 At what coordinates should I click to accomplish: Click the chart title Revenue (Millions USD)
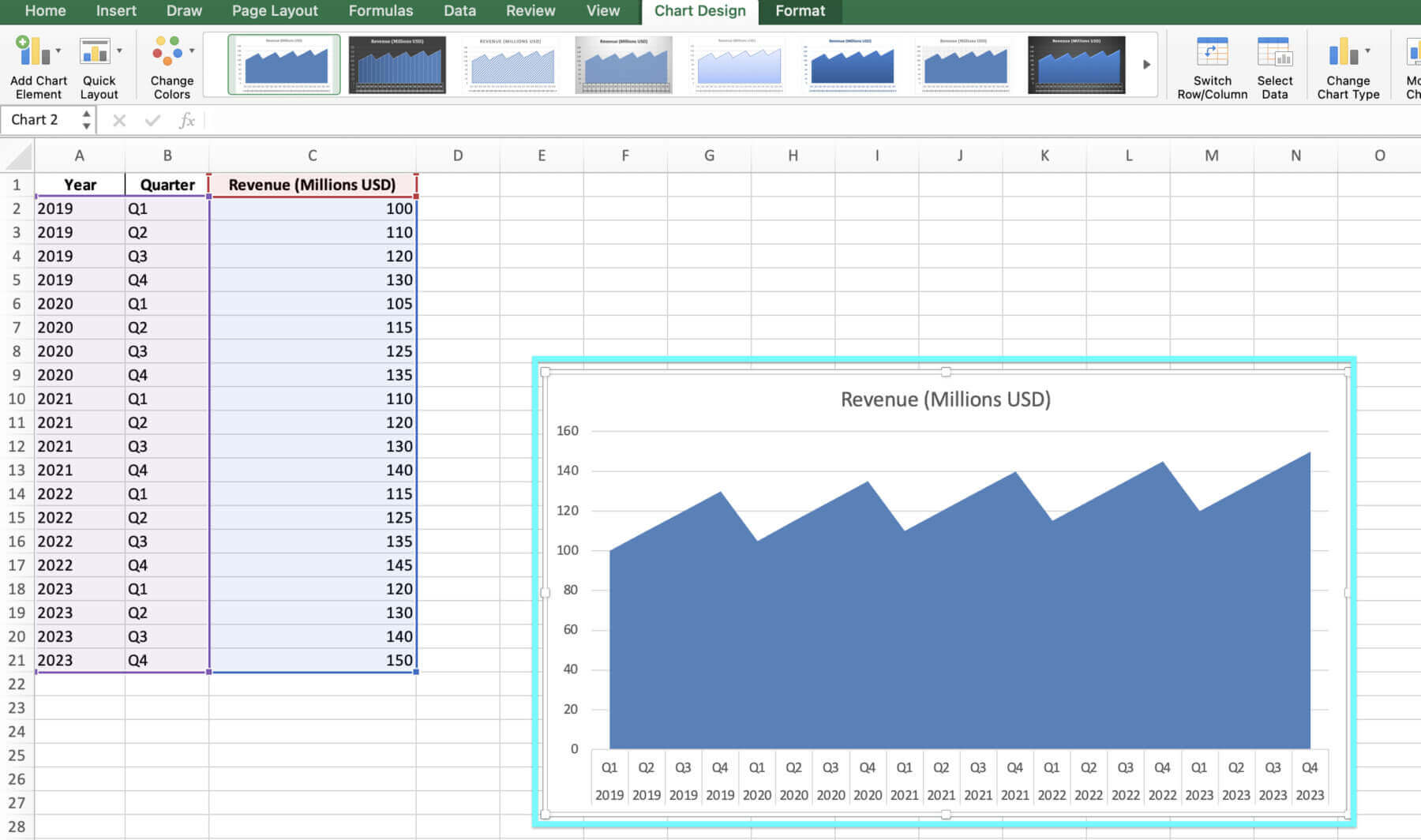pyautogui.click(x=945, y=399)
